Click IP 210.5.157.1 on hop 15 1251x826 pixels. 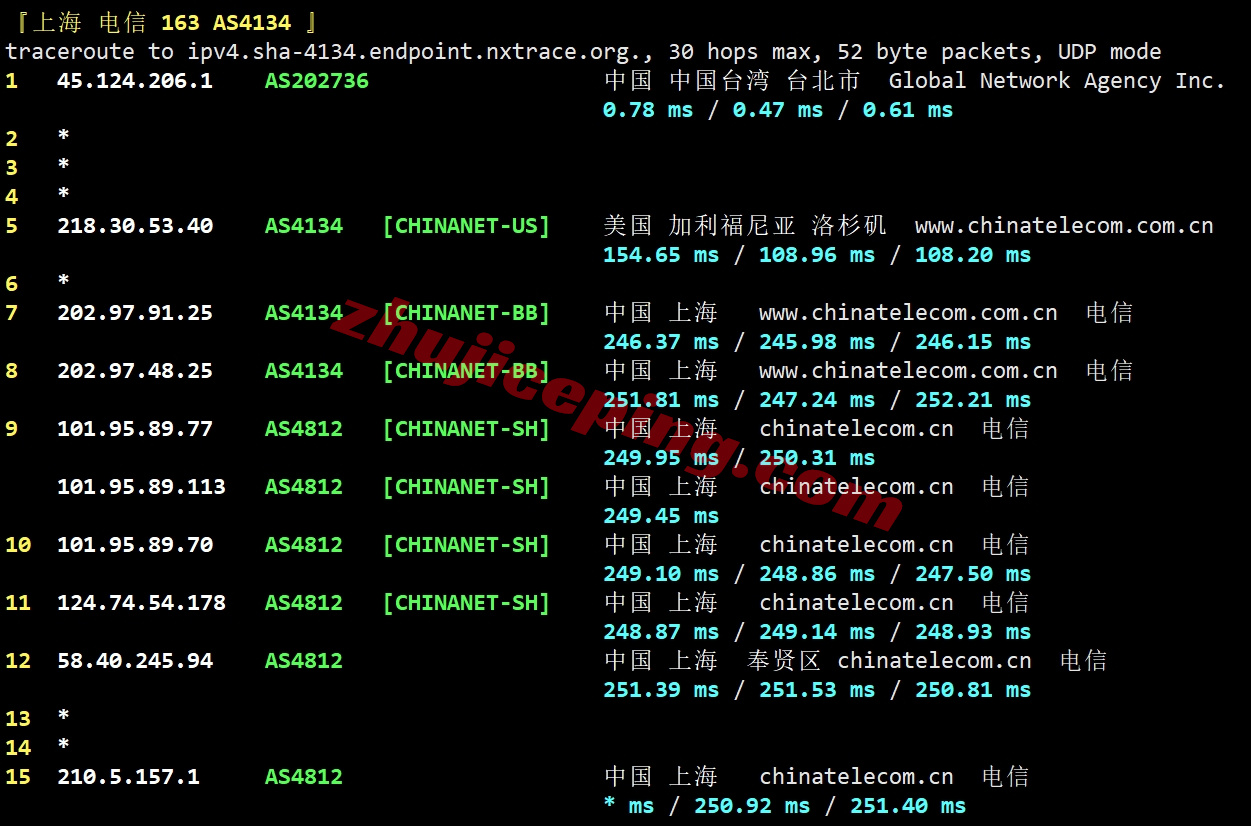pos(129,776)
